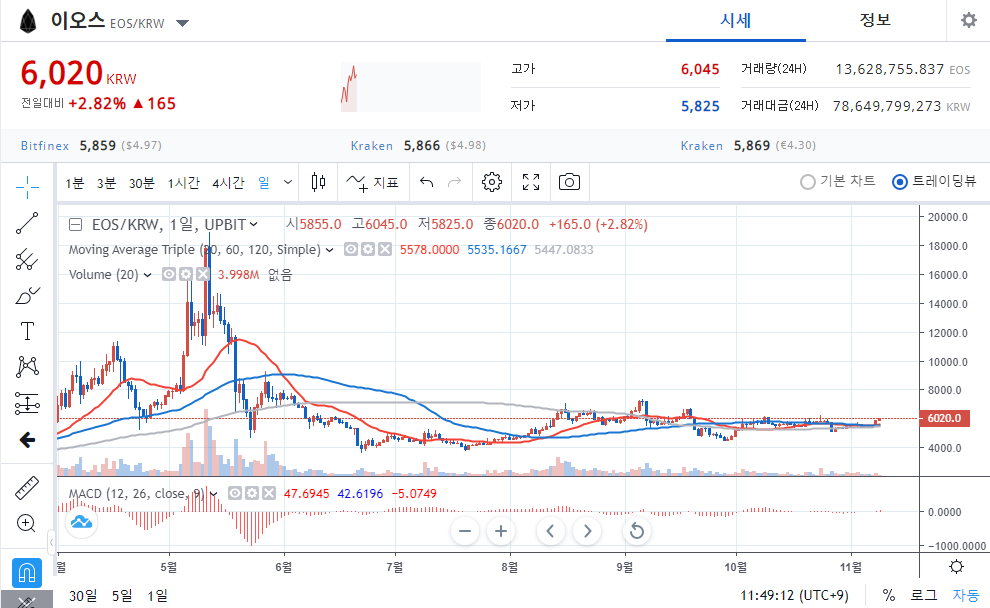990x608 pixels.
Task: Select the zoom in magnifier tool
Action: (x=27, y=523)
